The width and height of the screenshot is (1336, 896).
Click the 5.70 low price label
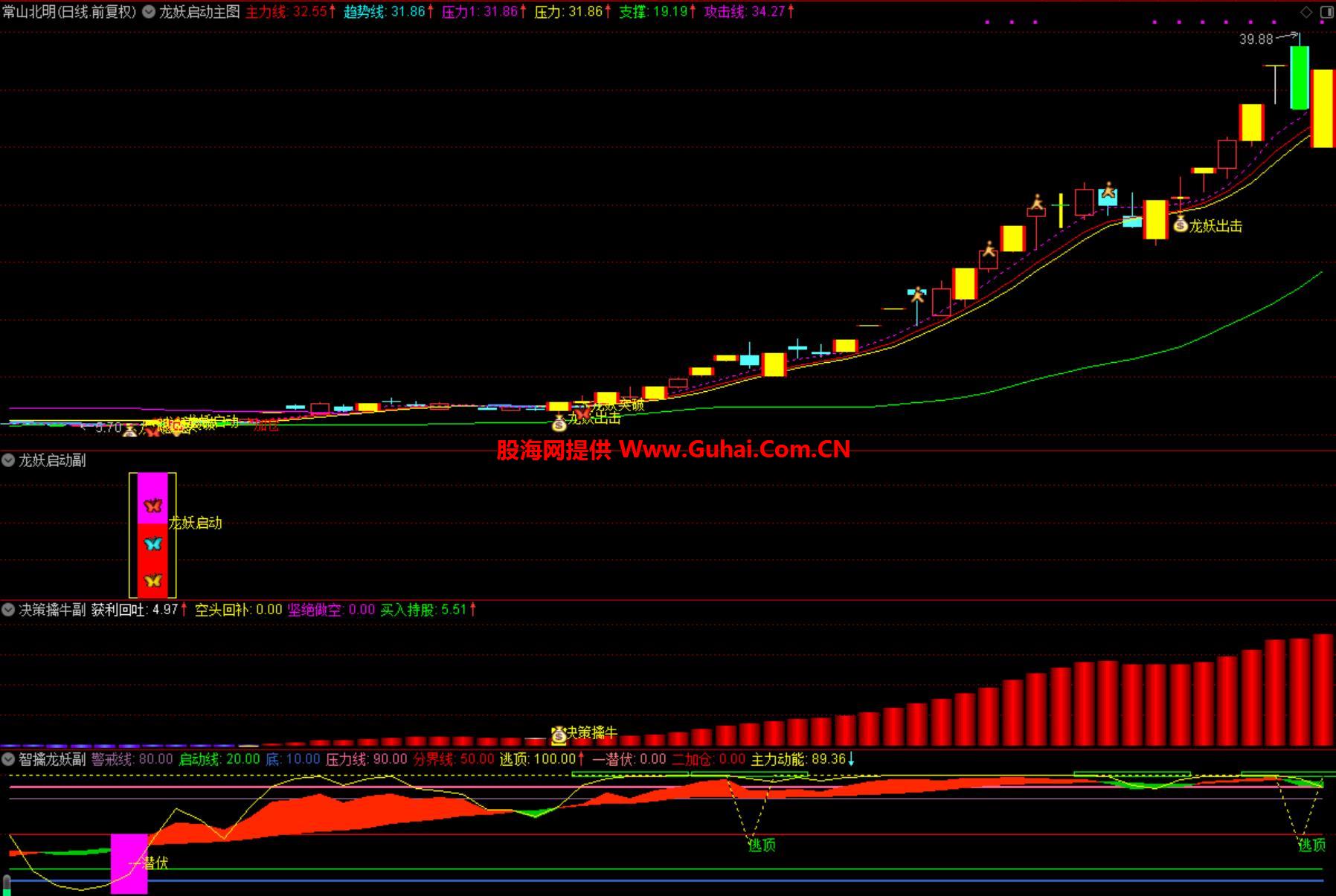(x=109, y=428)
